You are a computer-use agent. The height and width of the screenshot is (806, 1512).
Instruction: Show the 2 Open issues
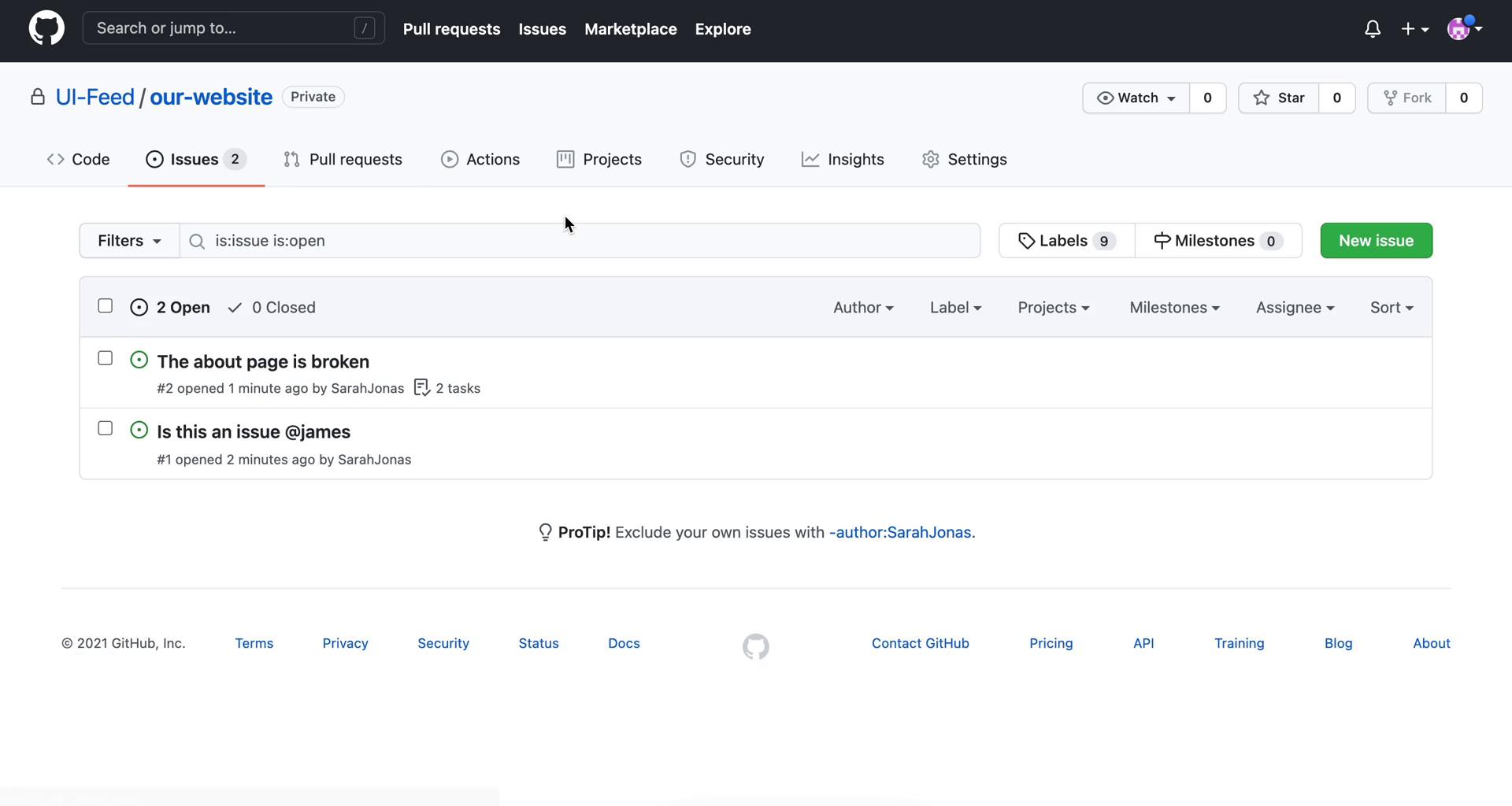point(171,308)
